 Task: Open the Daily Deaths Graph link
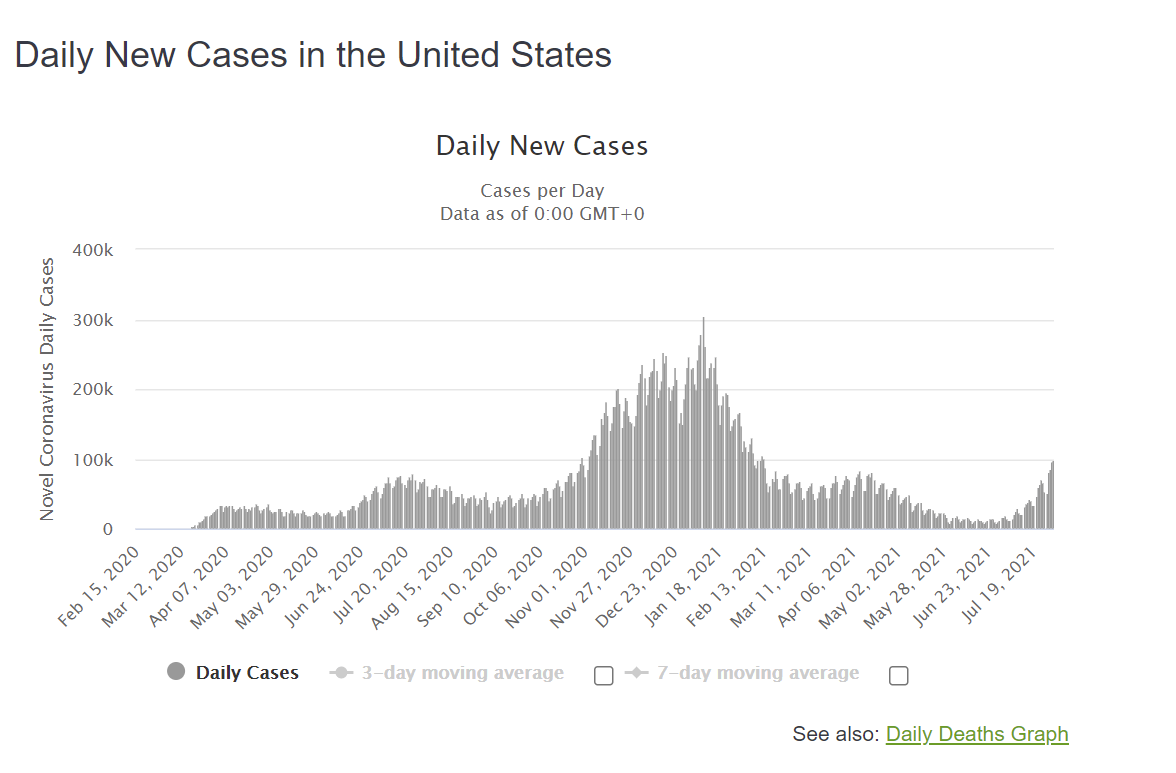(x=976, y=733)
